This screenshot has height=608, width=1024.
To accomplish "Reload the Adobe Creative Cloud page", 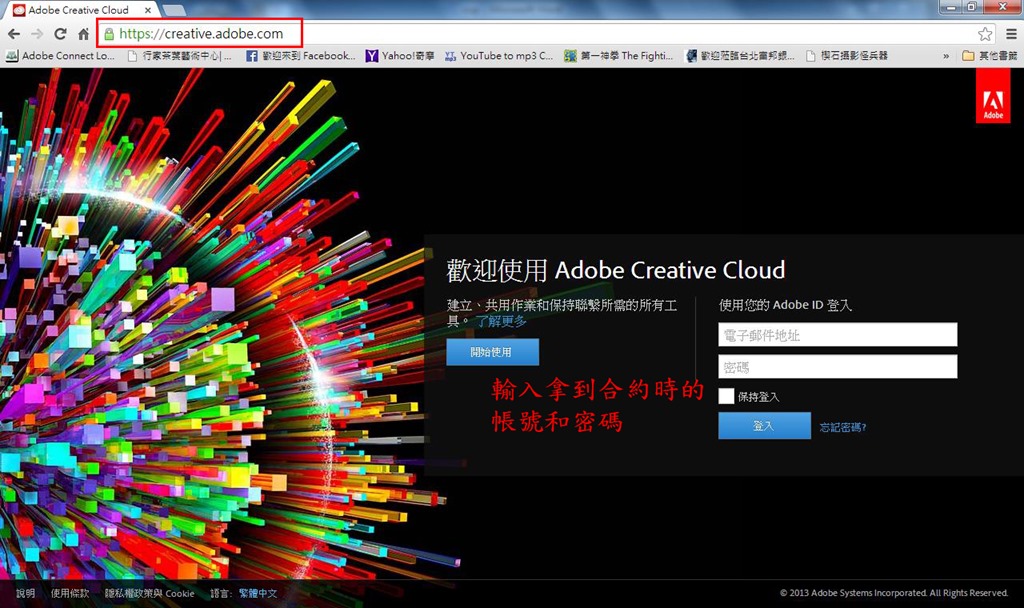I will [60, 34].
